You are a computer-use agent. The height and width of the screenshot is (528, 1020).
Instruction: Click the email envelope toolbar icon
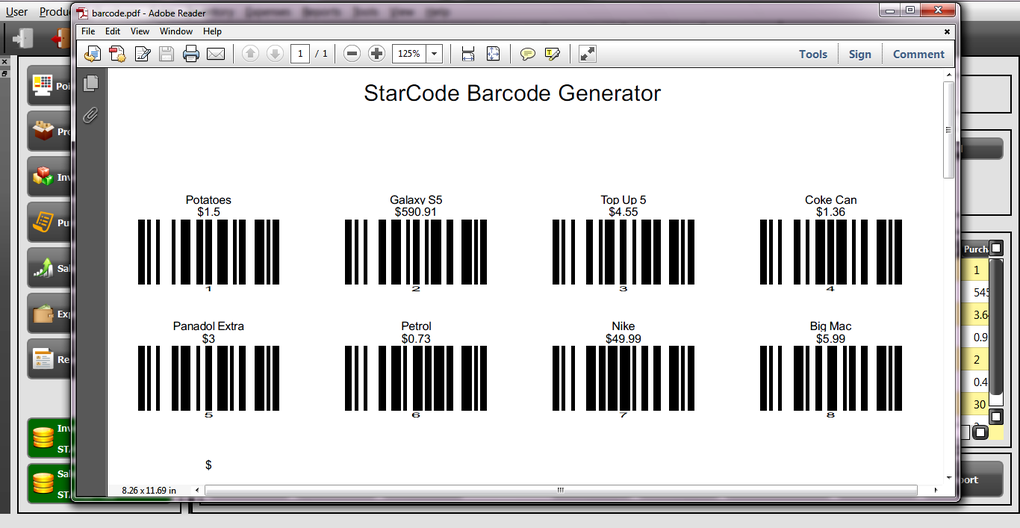[215, 54]
